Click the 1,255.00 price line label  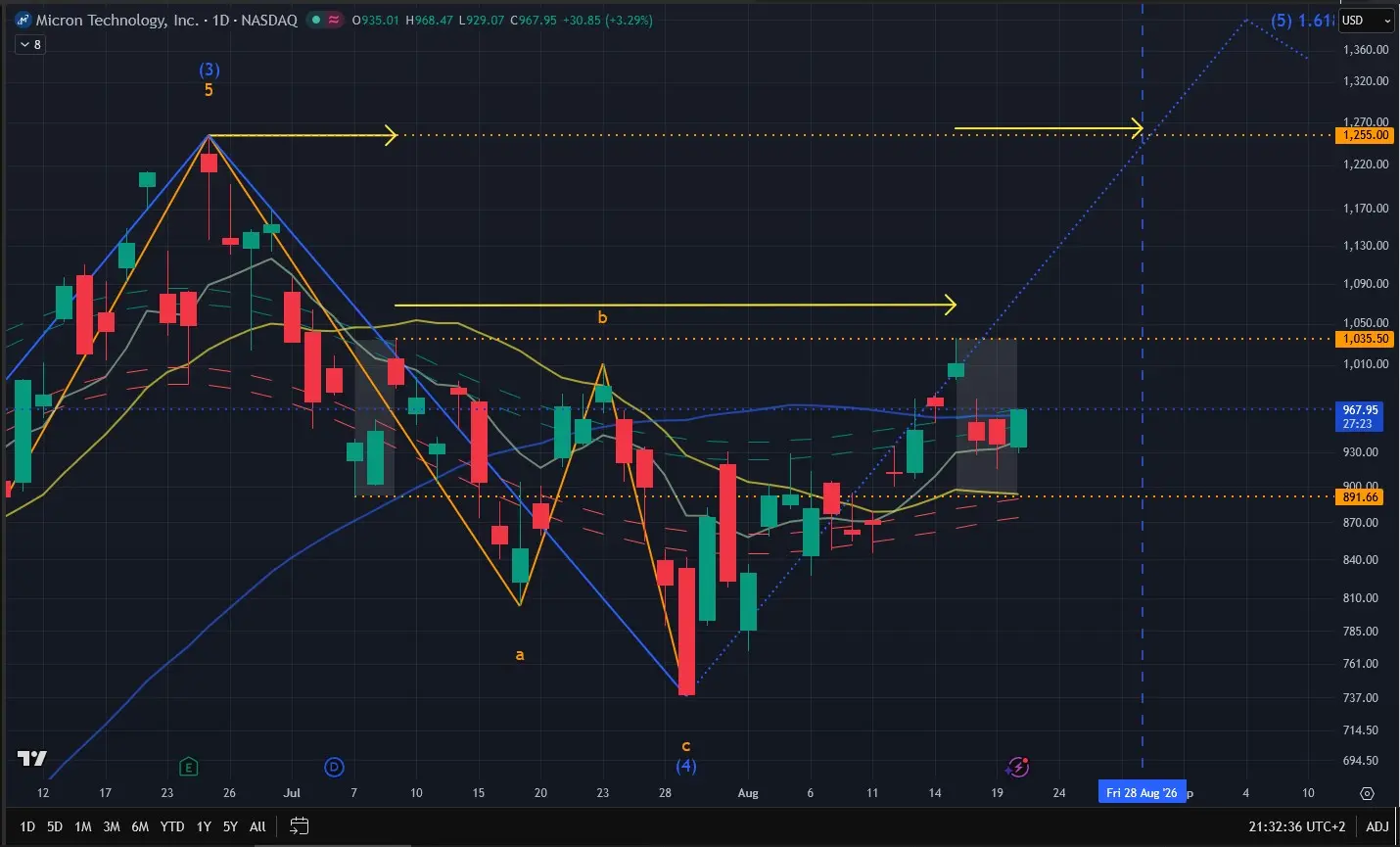(x=1366, y=135)
